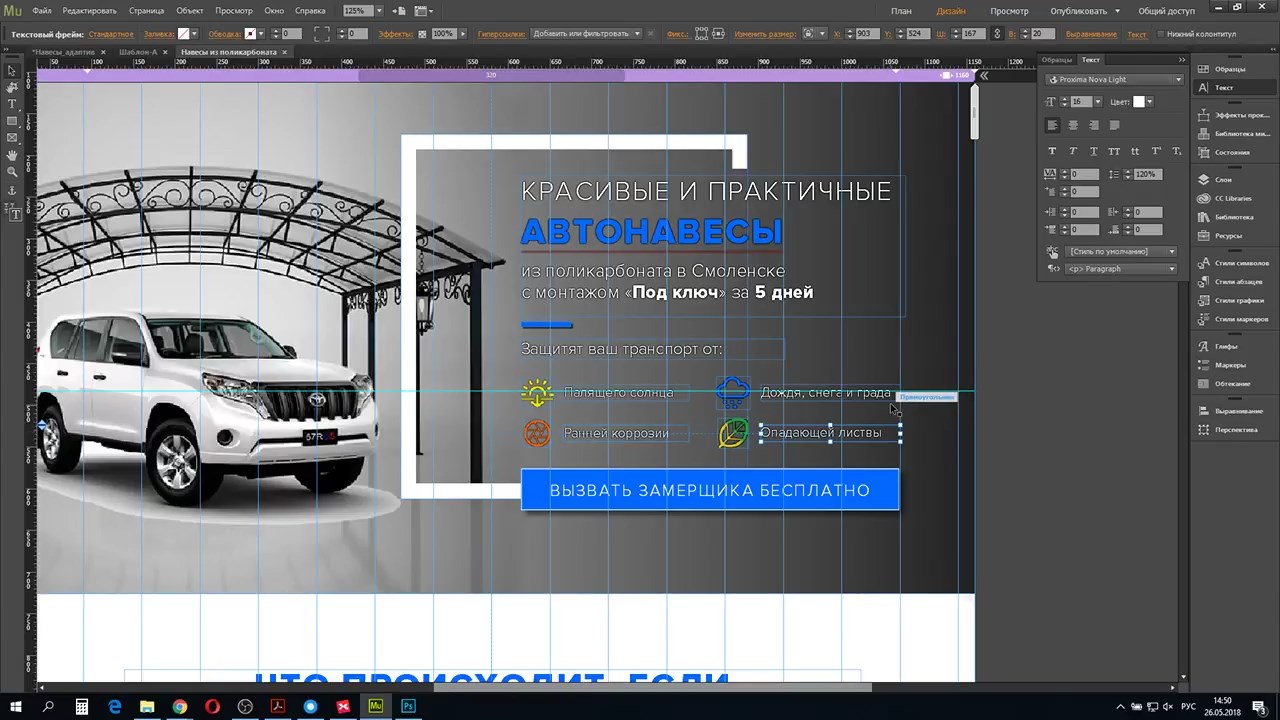Toggle bold text style
Image resolution: width=1280 pixels, height=720 pixels.
point(1051,151)
